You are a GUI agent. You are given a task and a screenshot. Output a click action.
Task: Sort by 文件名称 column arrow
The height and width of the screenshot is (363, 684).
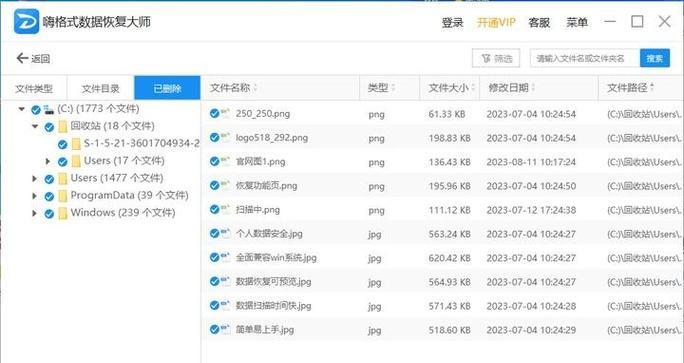pyautogui.click(x=255, y=88)
